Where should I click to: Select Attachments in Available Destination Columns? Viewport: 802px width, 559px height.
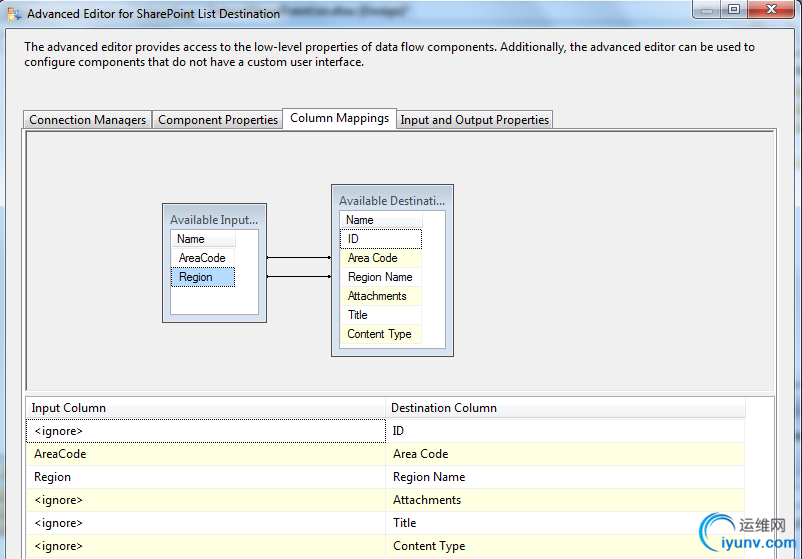tap(381, 296)
